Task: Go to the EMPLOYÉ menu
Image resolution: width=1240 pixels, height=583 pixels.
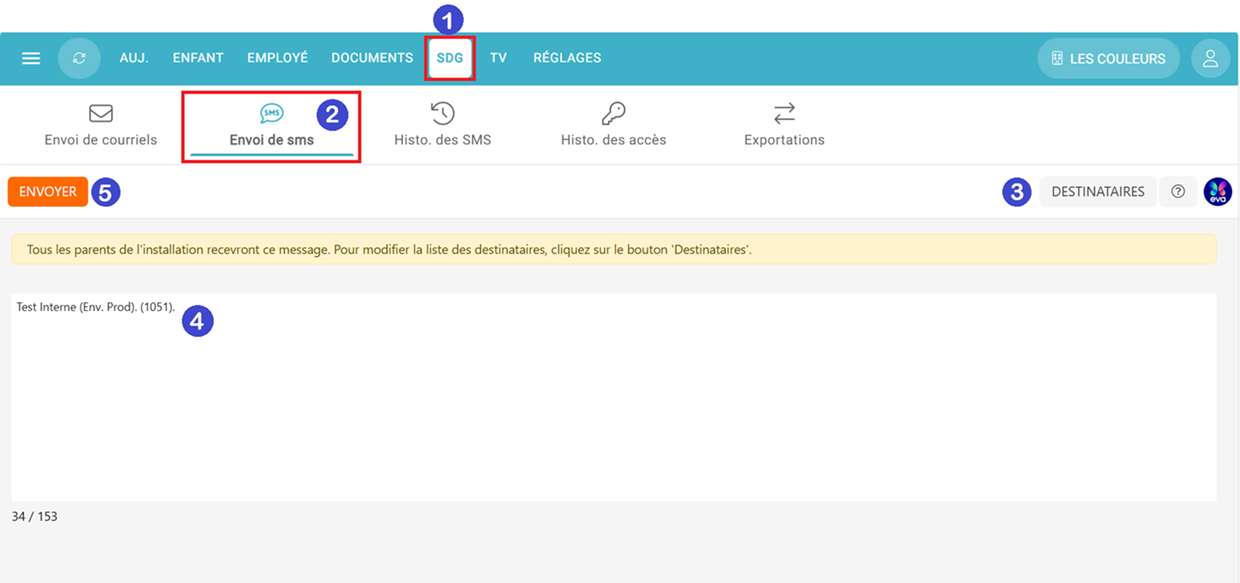Action: [x=277, y=58]
